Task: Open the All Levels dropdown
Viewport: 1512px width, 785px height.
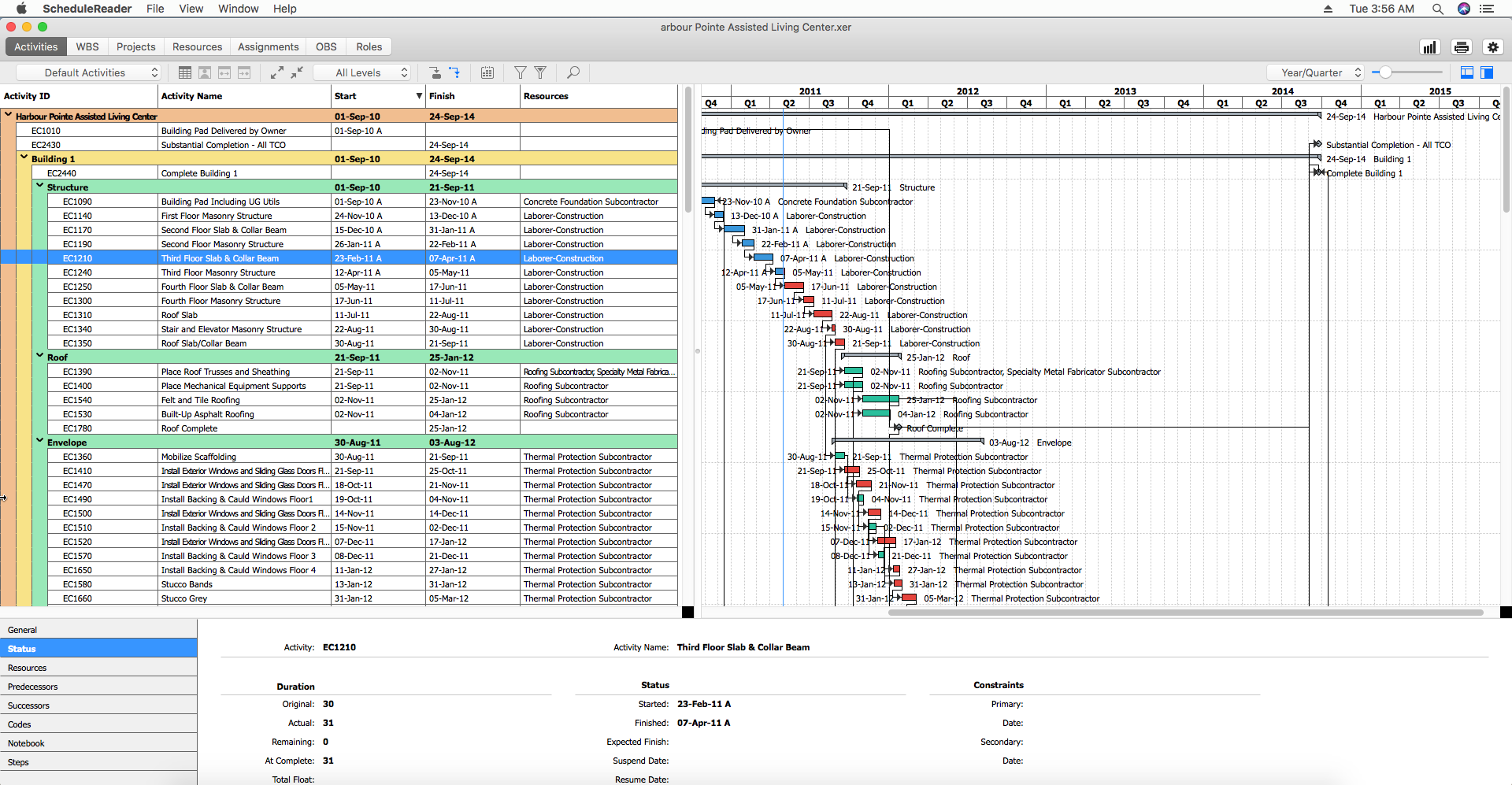Action: 362,72
